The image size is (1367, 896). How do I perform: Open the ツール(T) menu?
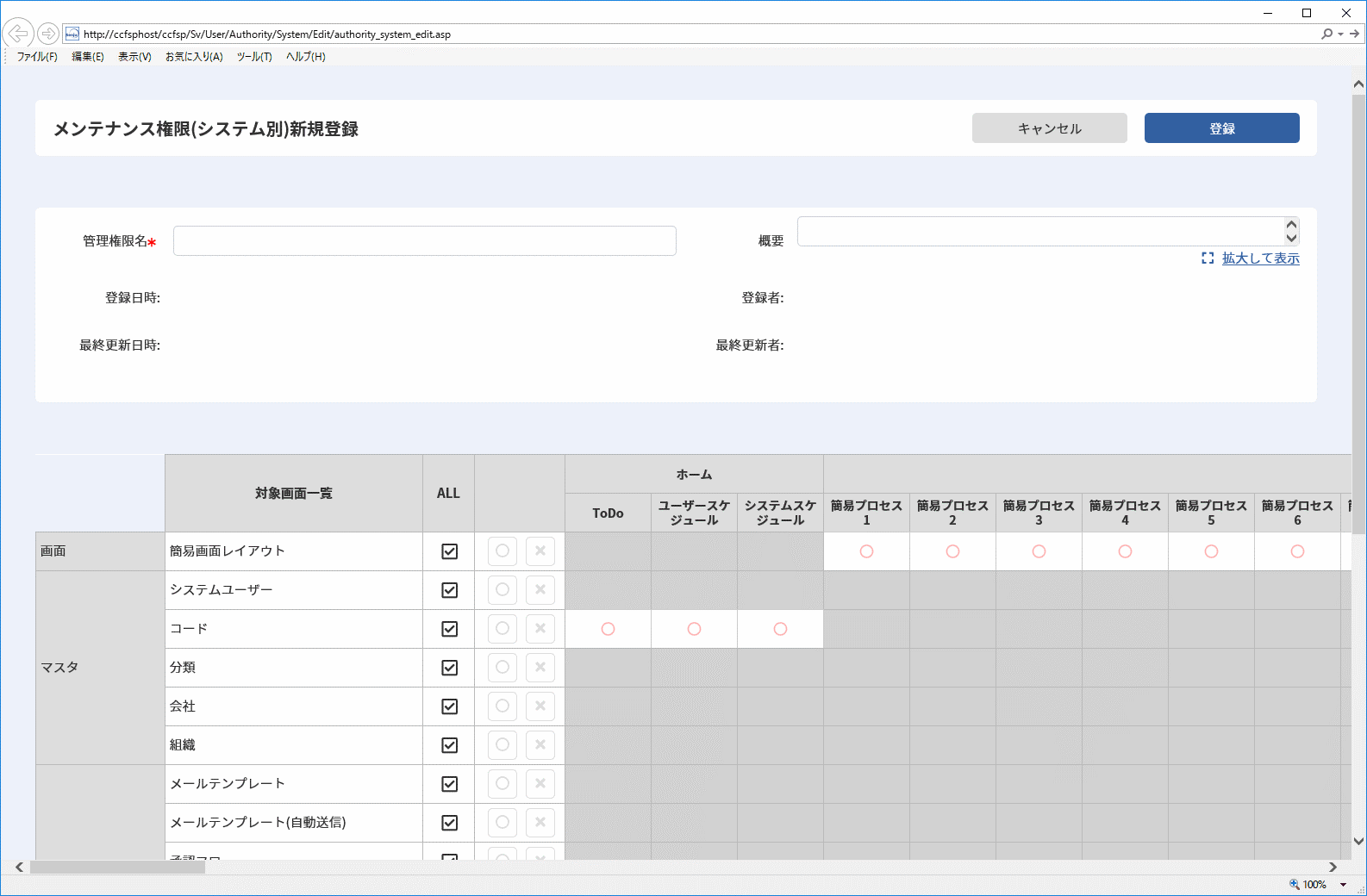pos(254,57)
